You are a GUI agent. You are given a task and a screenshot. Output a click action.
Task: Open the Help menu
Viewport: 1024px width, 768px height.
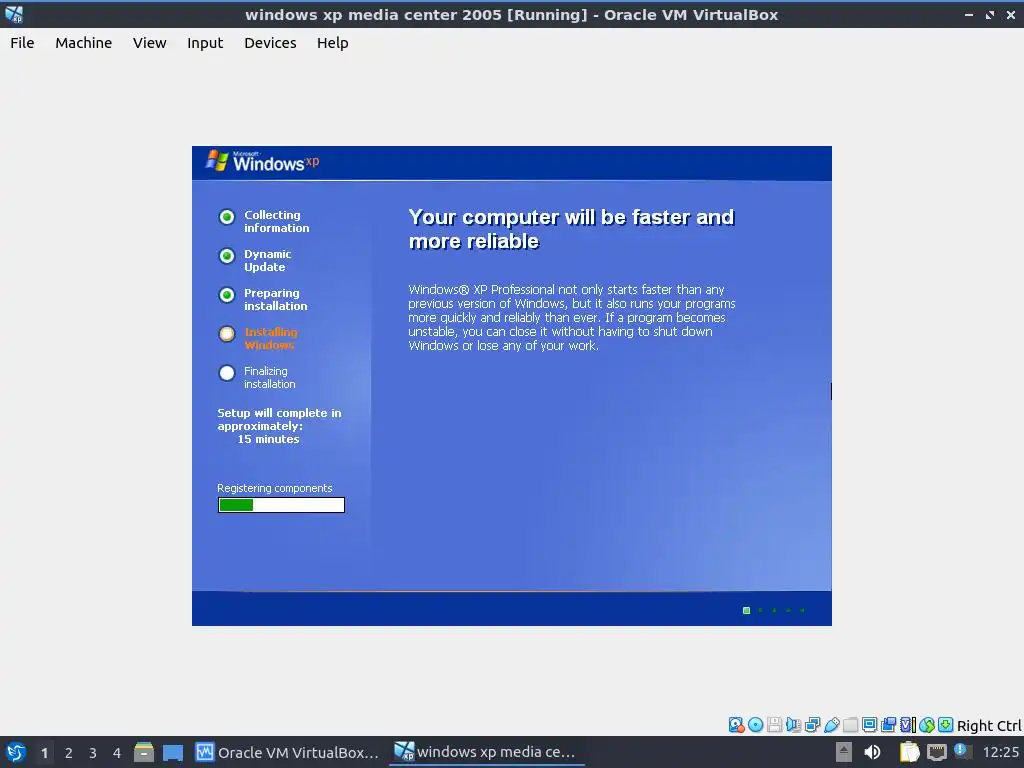coord(332,43)
